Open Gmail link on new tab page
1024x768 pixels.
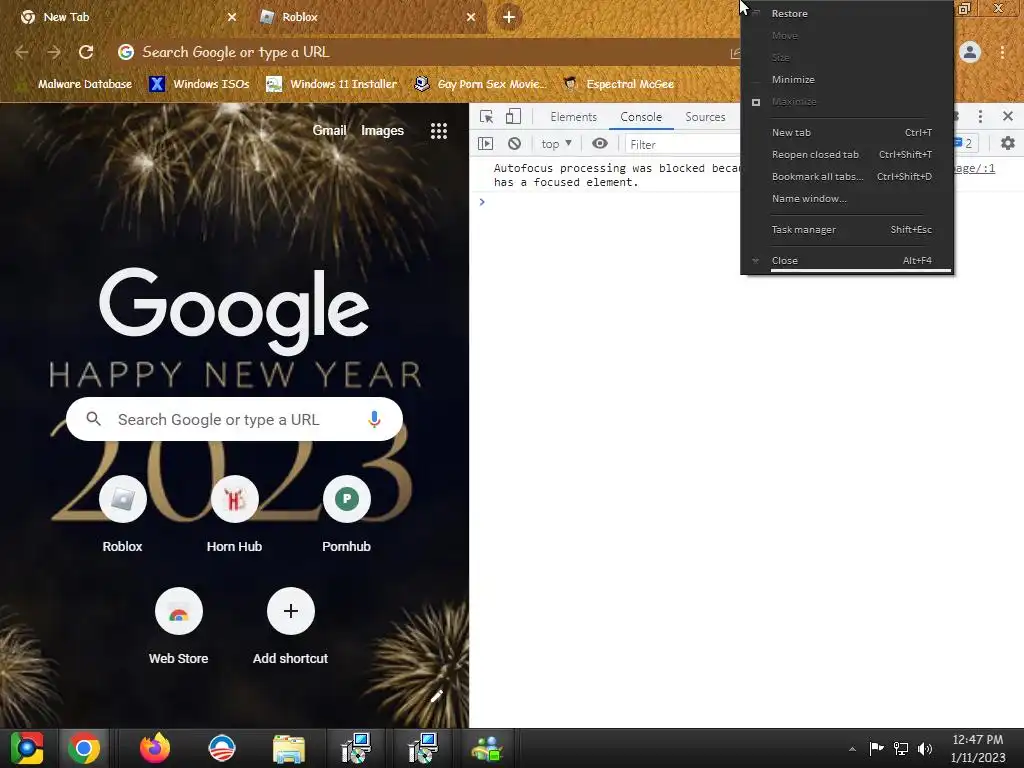tap(329, 131)
